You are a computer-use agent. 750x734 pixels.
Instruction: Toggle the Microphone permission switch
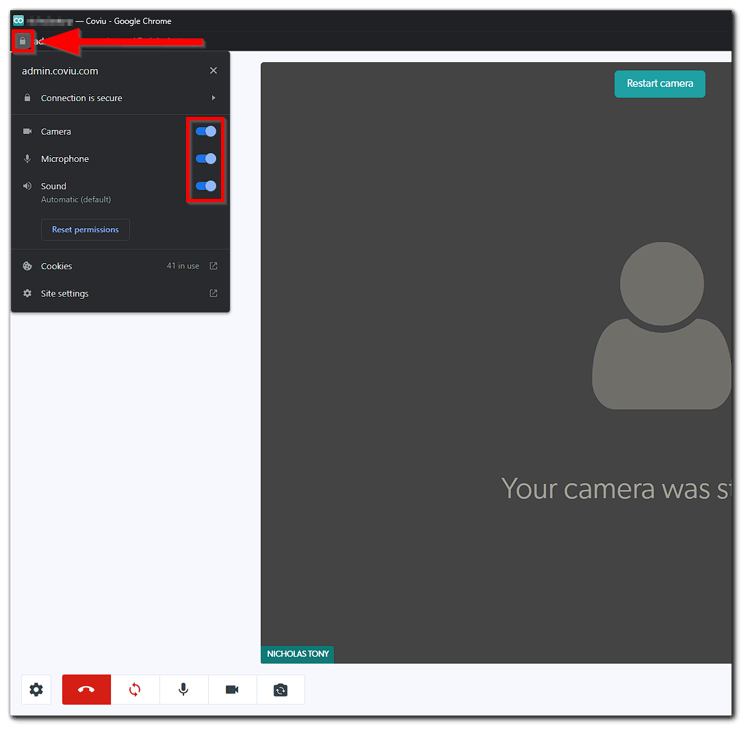click(x=206, y=159)
